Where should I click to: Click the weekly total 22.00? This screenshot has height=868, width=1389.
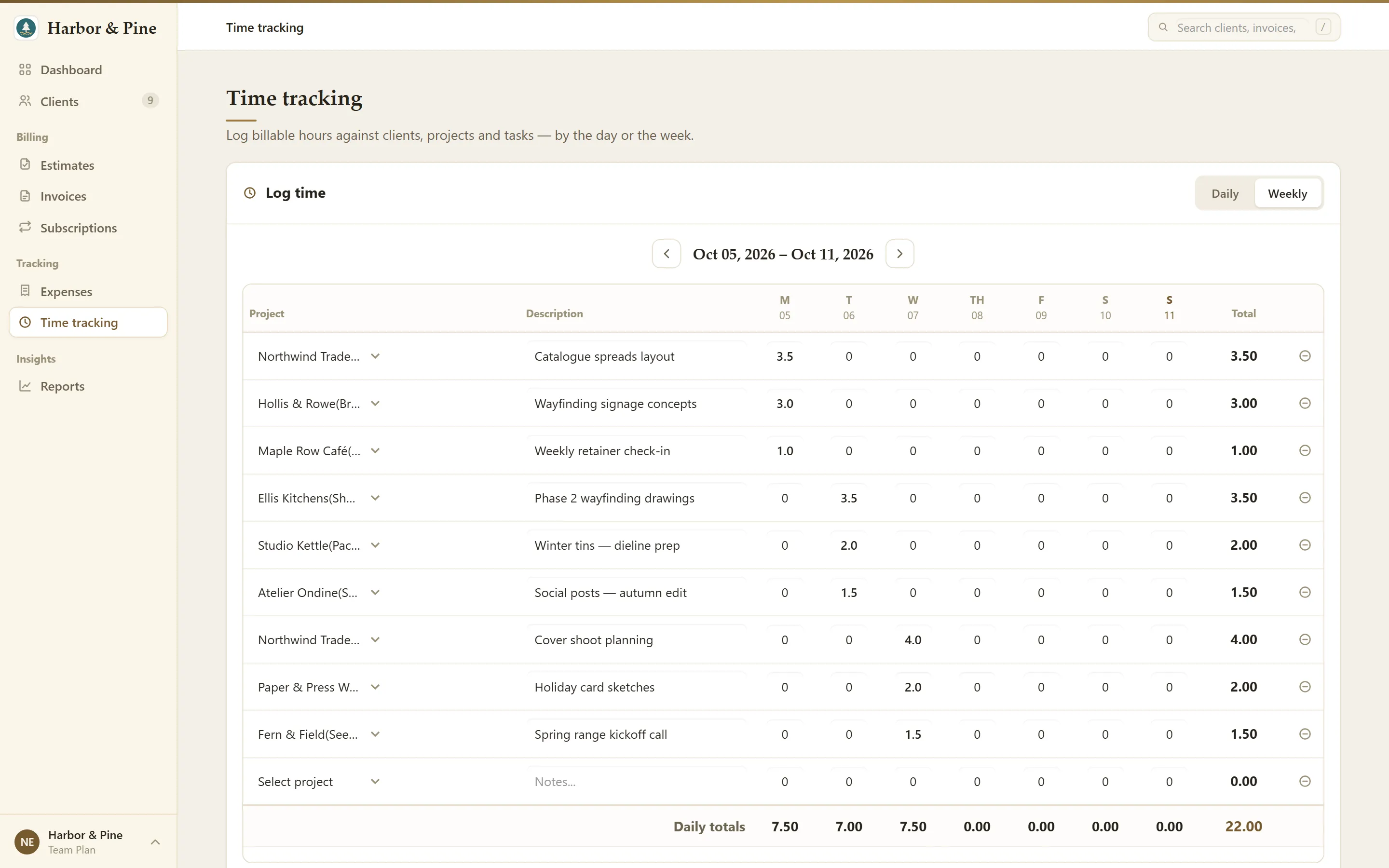1243,826
